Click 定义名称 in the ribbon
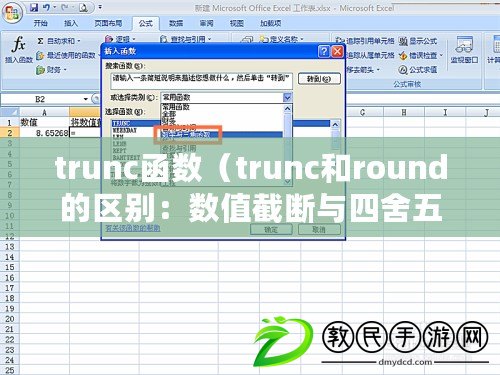This screenshot has width=500, height=375. click(282, 39)
